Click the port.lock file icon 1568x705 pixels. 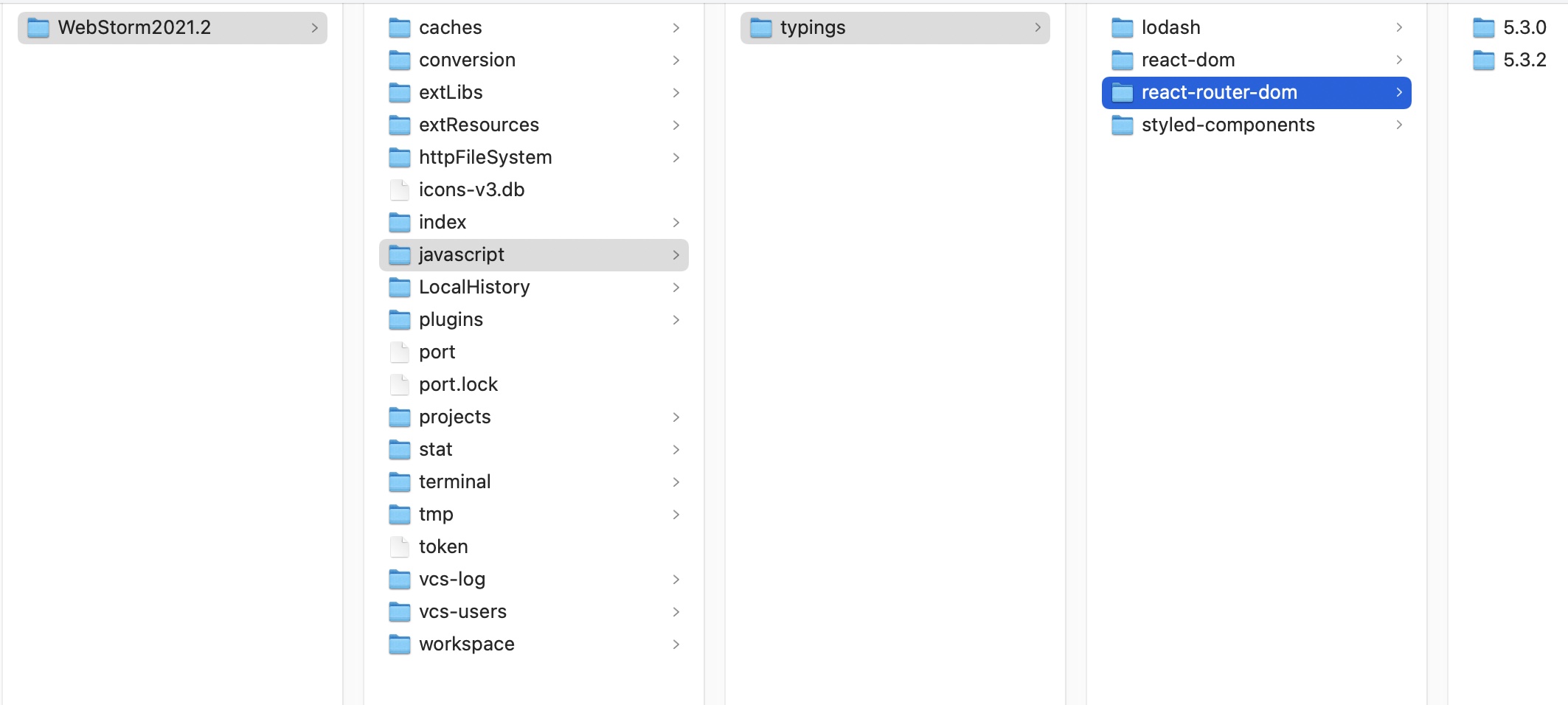[x=400, y=385]
